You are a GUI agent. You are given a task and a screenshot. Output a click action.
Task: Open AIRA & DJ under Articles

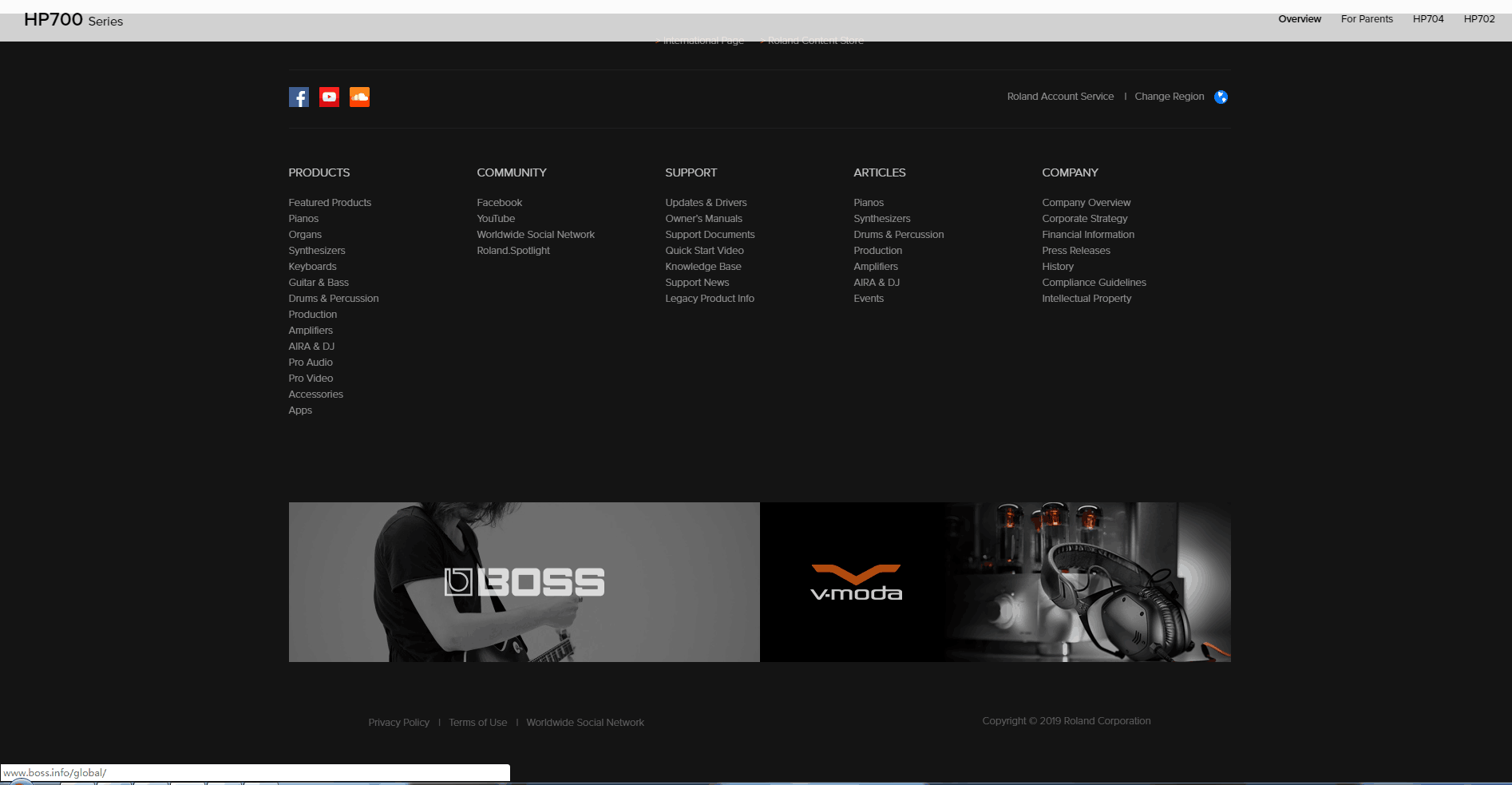tap(877, 283)
